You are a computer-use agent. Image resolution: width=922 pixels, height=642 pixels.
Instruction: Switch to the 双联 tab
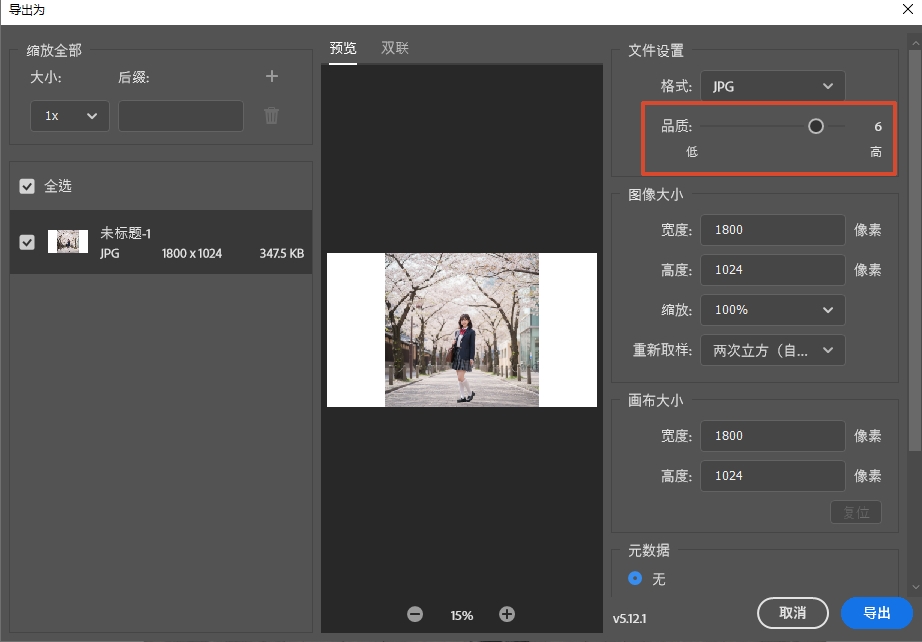point(395,48)
